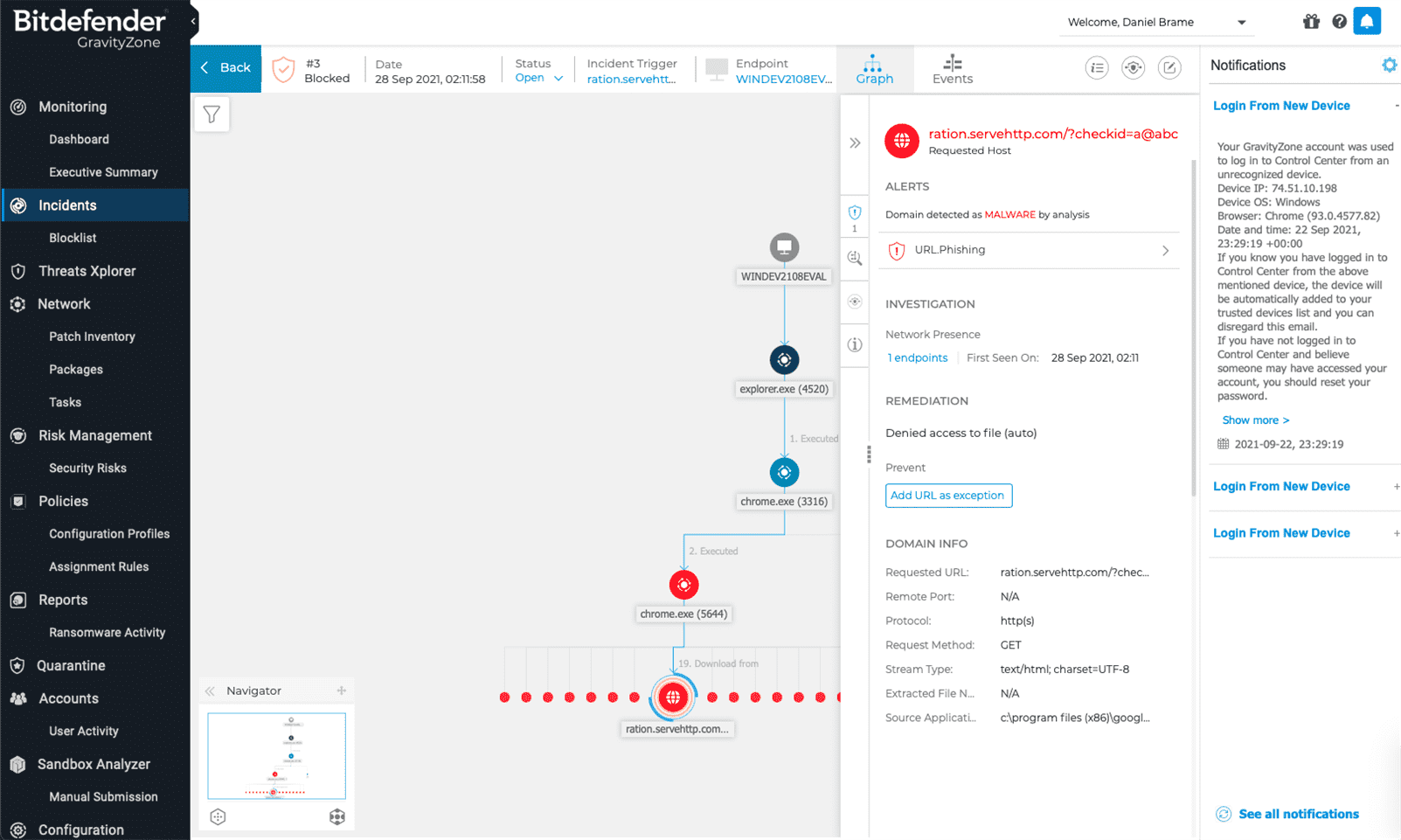
Task: Select the explorer.exe (4520) process node
Action: pos(784,359)
